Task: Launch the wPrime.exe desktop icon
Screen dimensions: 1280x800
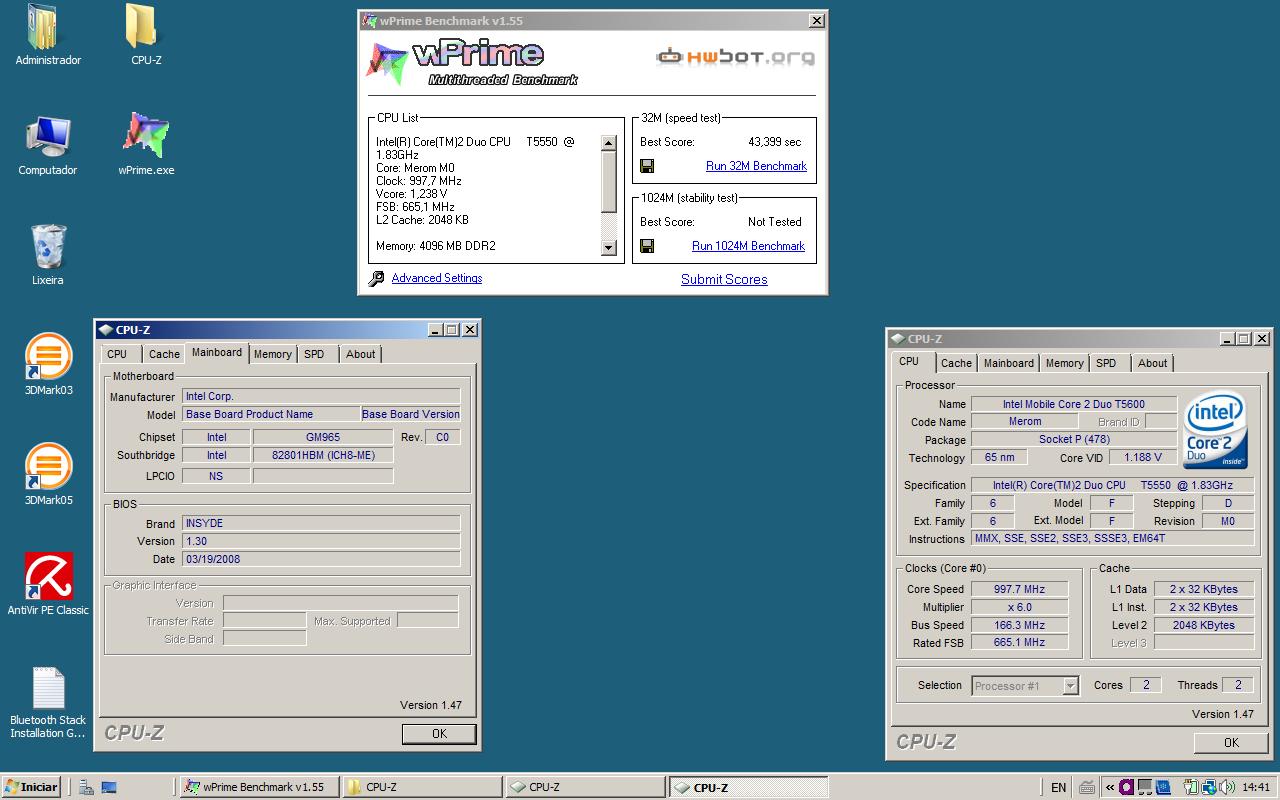Action: pos(146,145)
